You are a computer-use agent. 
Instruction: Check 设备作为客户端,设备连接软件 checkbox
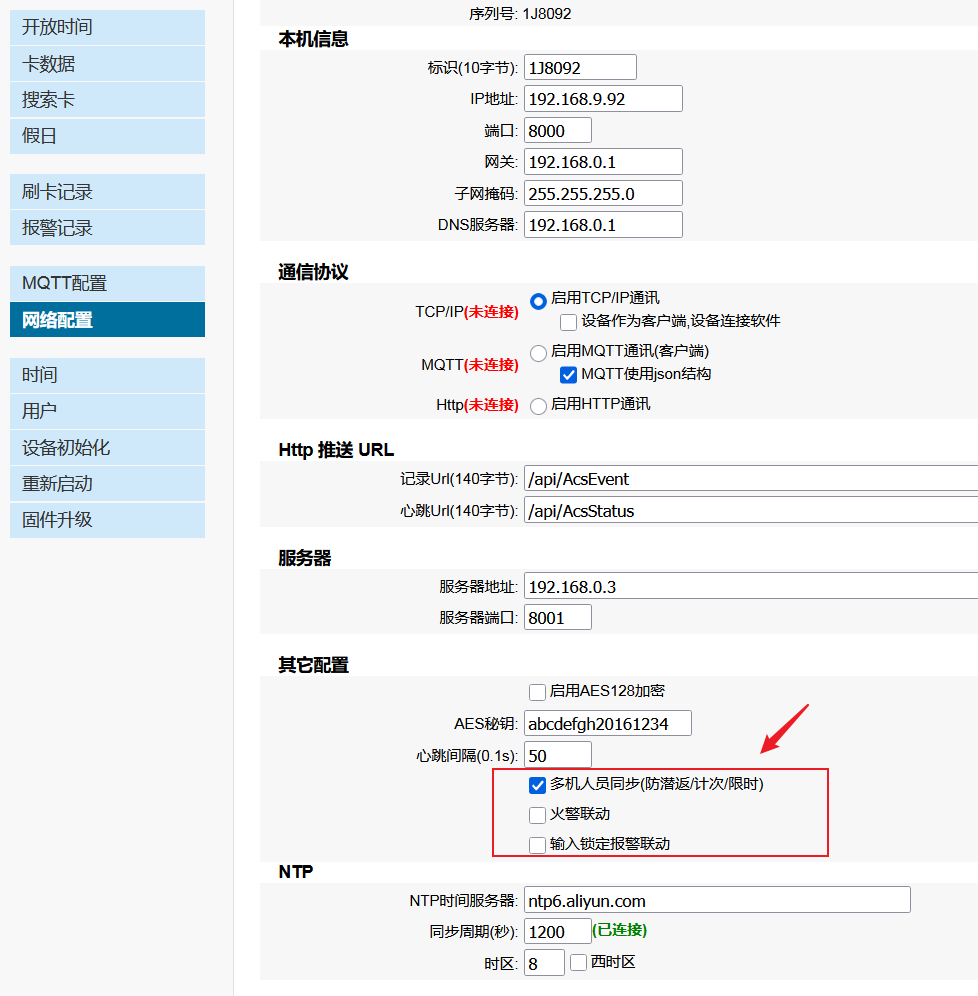coord(568,322)
